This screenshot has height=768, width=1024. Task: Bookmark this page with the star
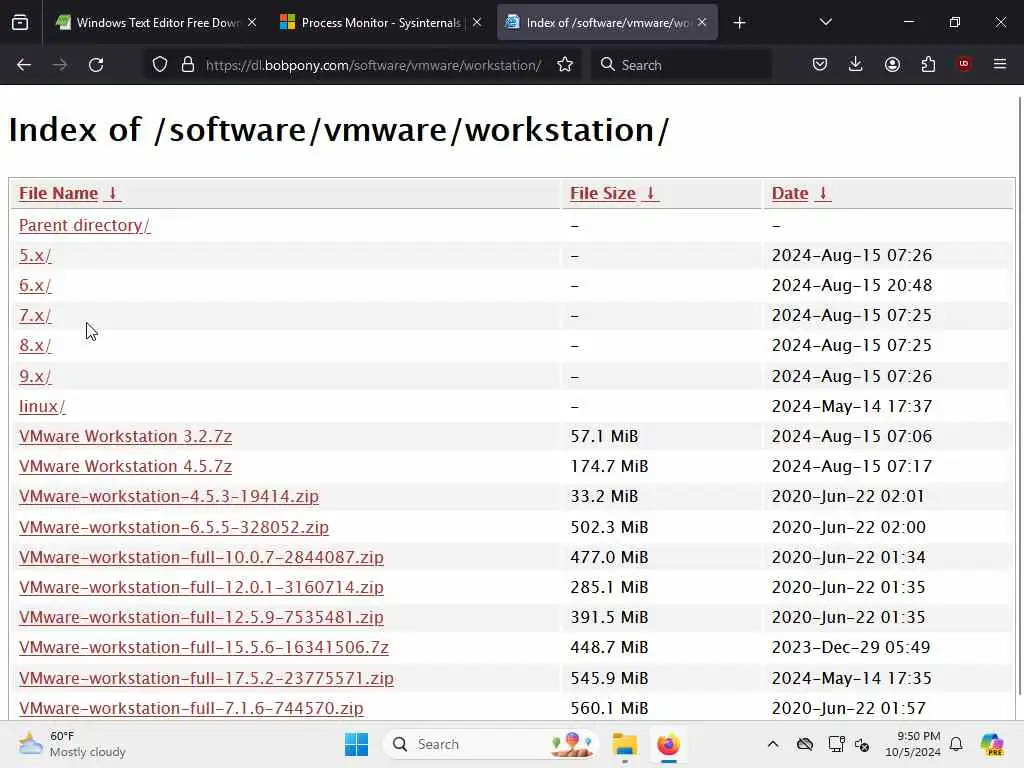click(565, 65)
